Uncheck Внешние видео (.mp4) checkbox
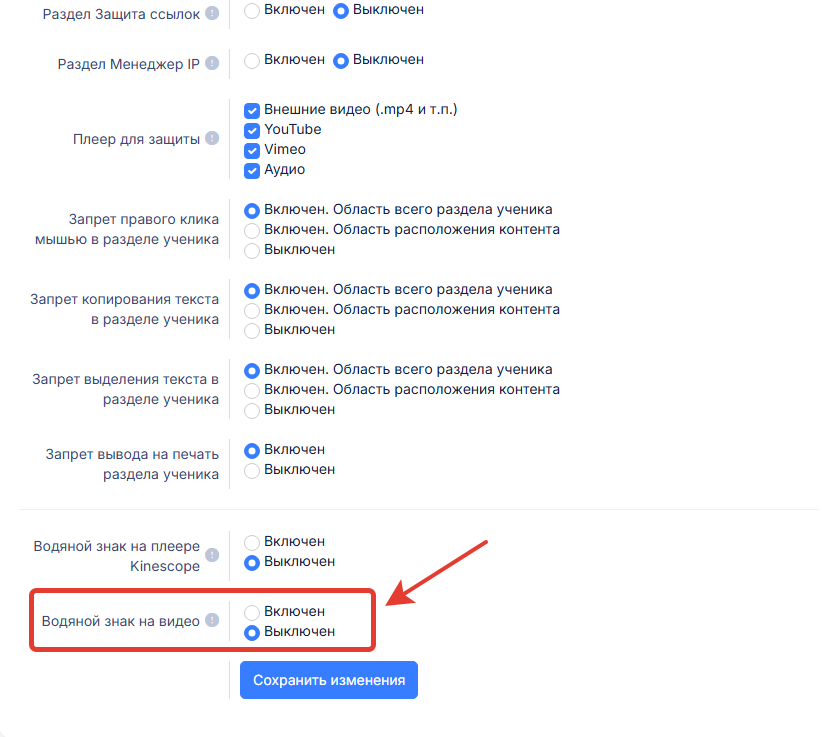 click(252, 111)
